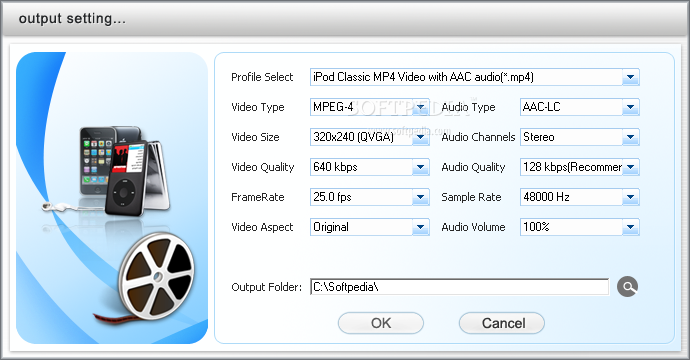
Task: Dismiss dialog with the Cancel button
Action: point(502,323)
